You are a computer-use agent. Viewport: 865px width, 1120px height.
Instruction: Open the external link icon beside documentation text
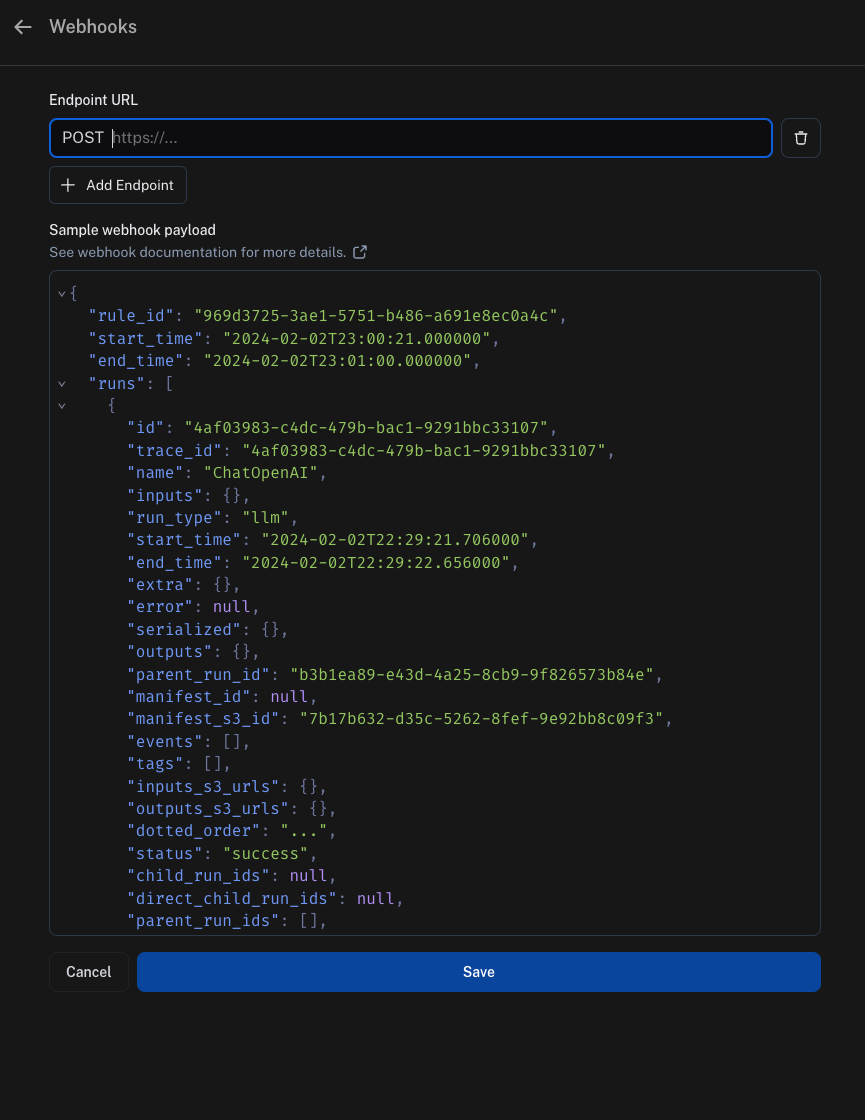click(x=360, y=252)
